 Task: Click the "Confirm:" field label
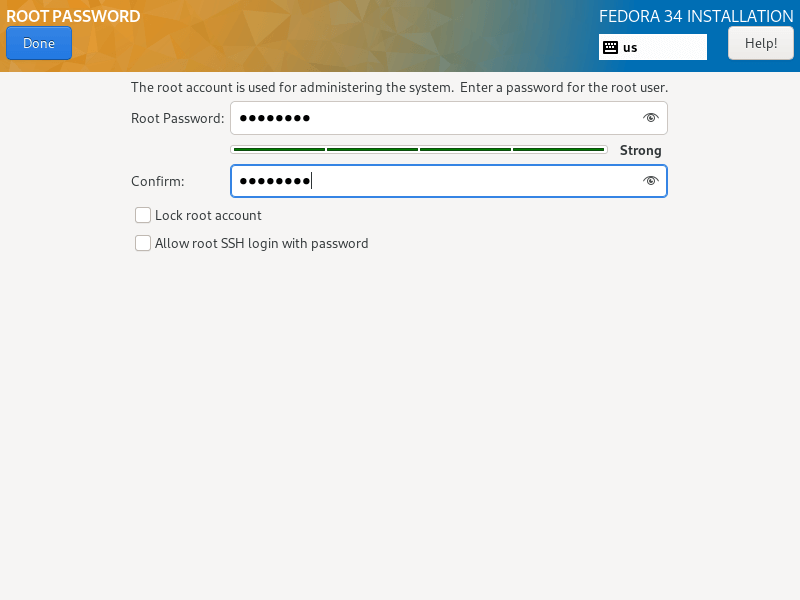[157, 181]
